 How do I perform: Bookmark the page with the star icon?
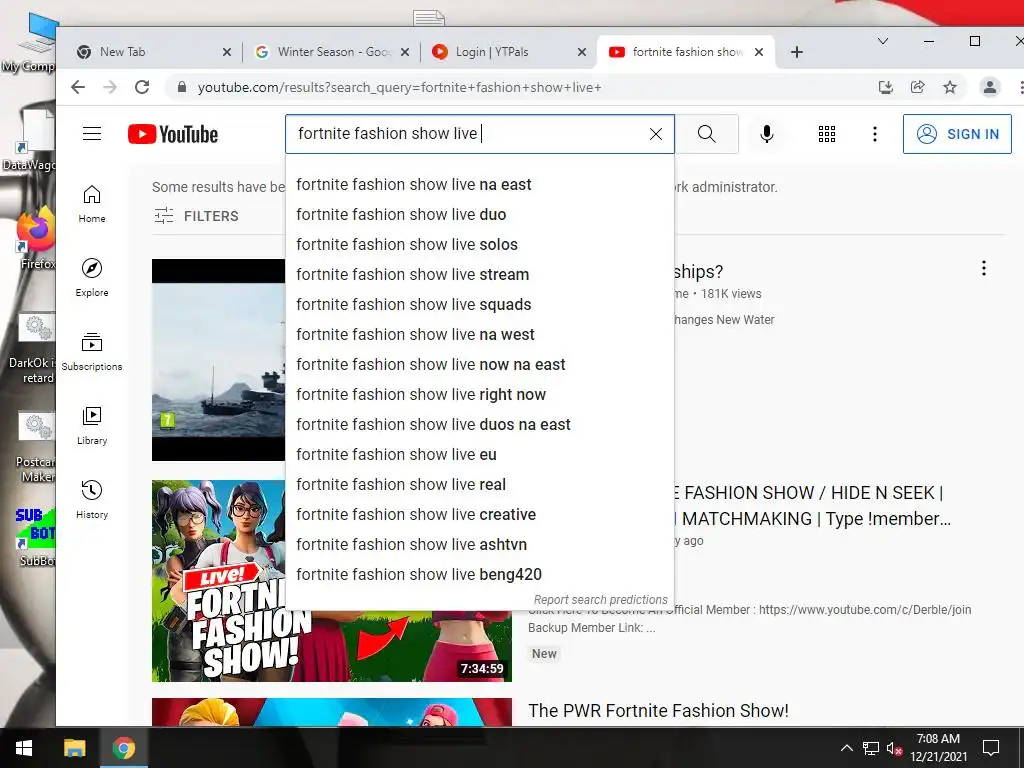tap(950, 87)
